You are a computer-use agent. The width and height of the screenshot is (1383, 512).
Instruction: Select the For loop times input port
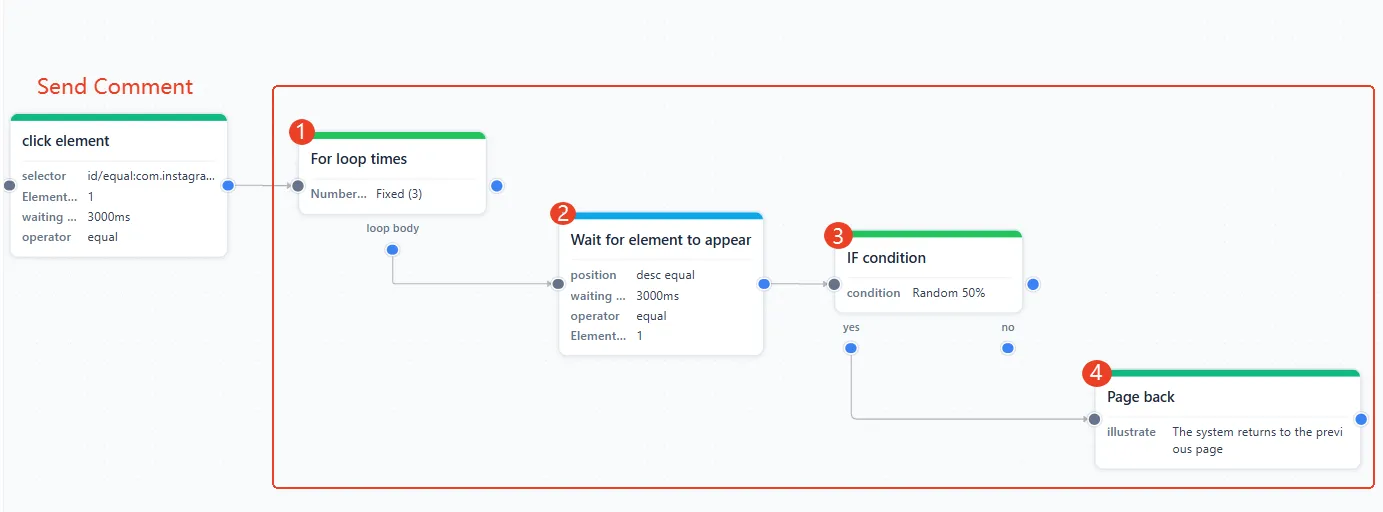coord(297,185)
